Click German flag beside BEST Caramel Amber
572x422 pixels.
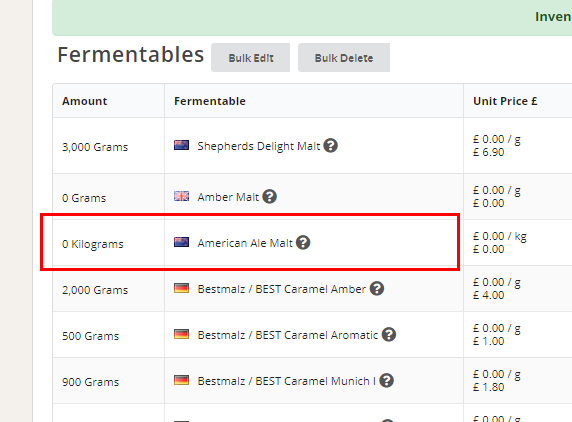[181, 288]
